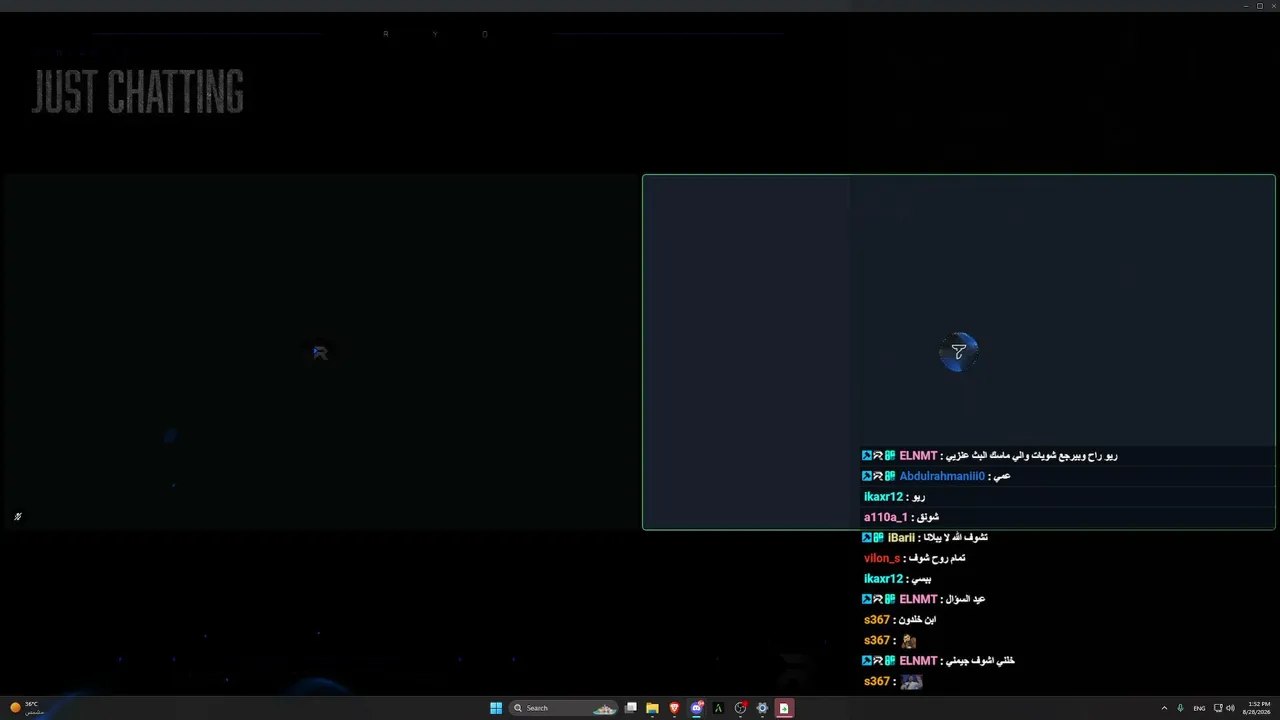Select username iBarii in chat
The width and height of the screenshot is (1280, 720).
tap(901, 538)
